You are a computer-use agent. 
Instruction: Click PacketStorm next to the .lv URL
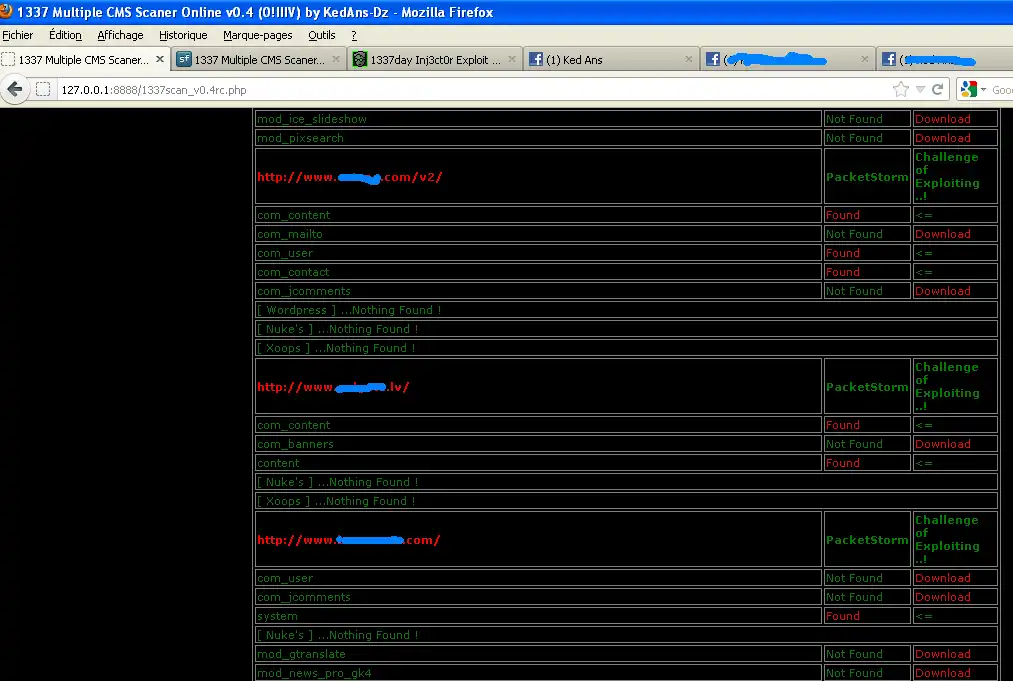(x=867, y=387)
